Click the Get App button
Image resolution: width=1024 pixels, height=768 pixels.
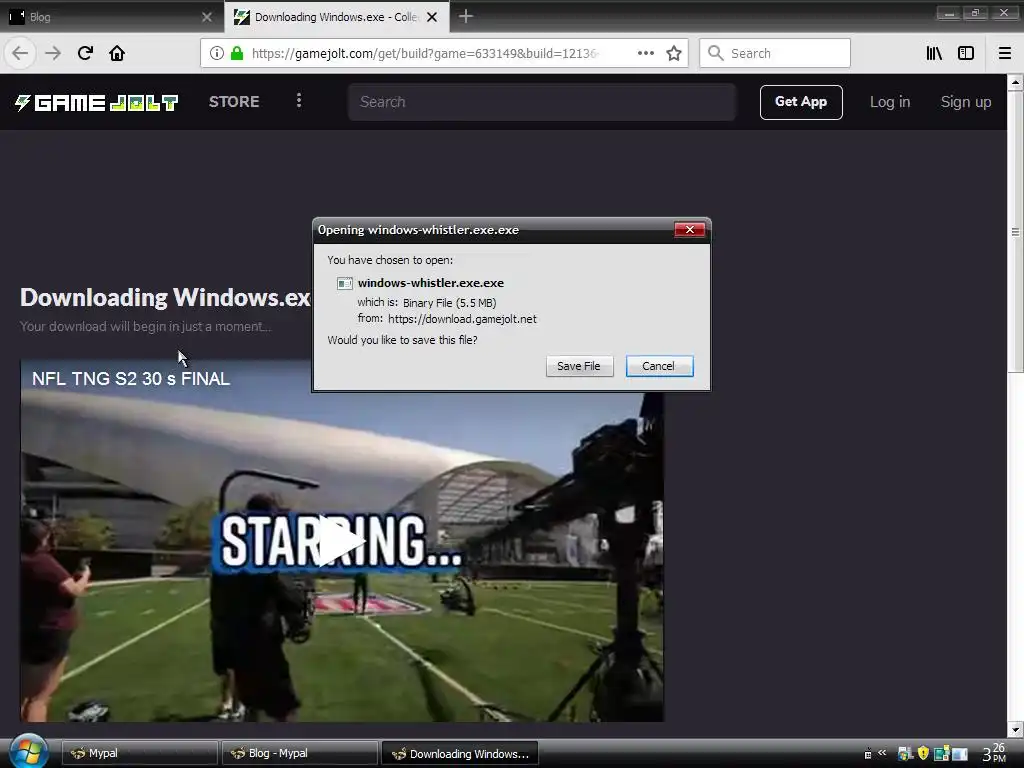click(801, 102)
